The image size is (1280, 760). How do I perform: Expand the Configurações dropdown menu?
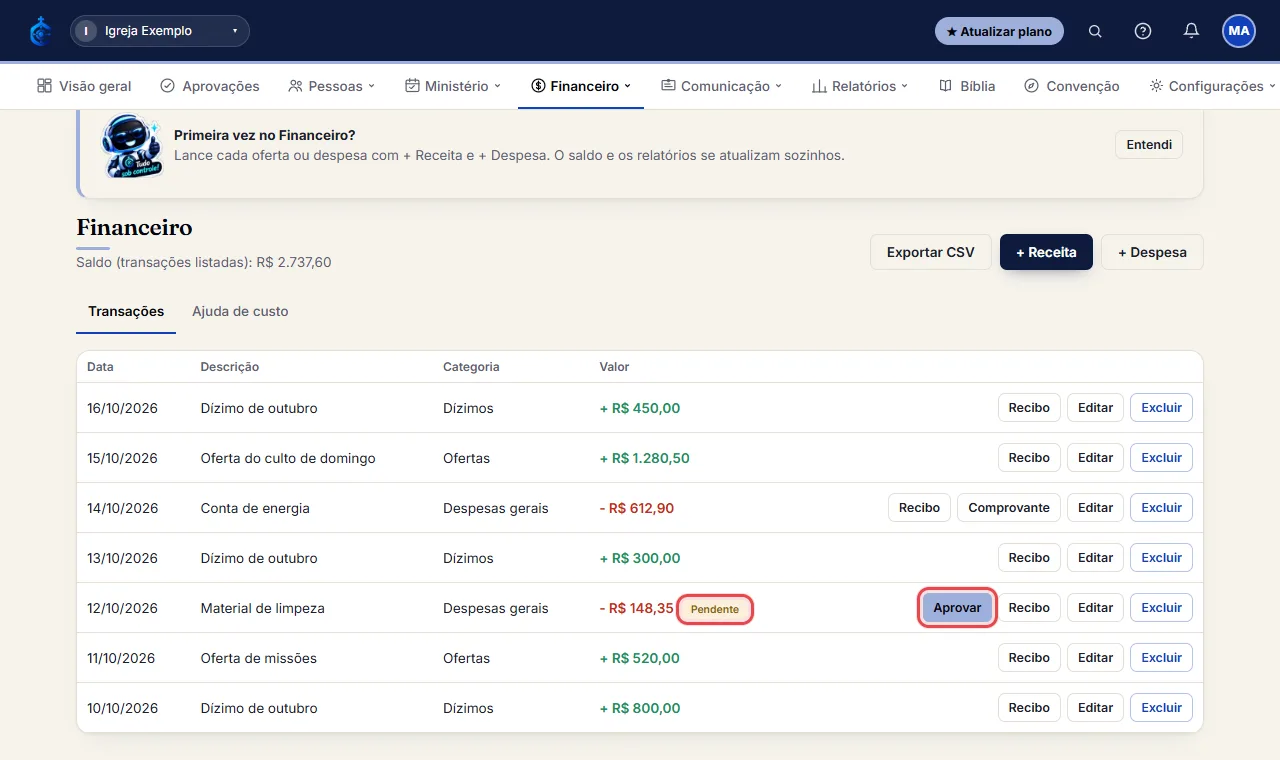tap(1212, 86)
